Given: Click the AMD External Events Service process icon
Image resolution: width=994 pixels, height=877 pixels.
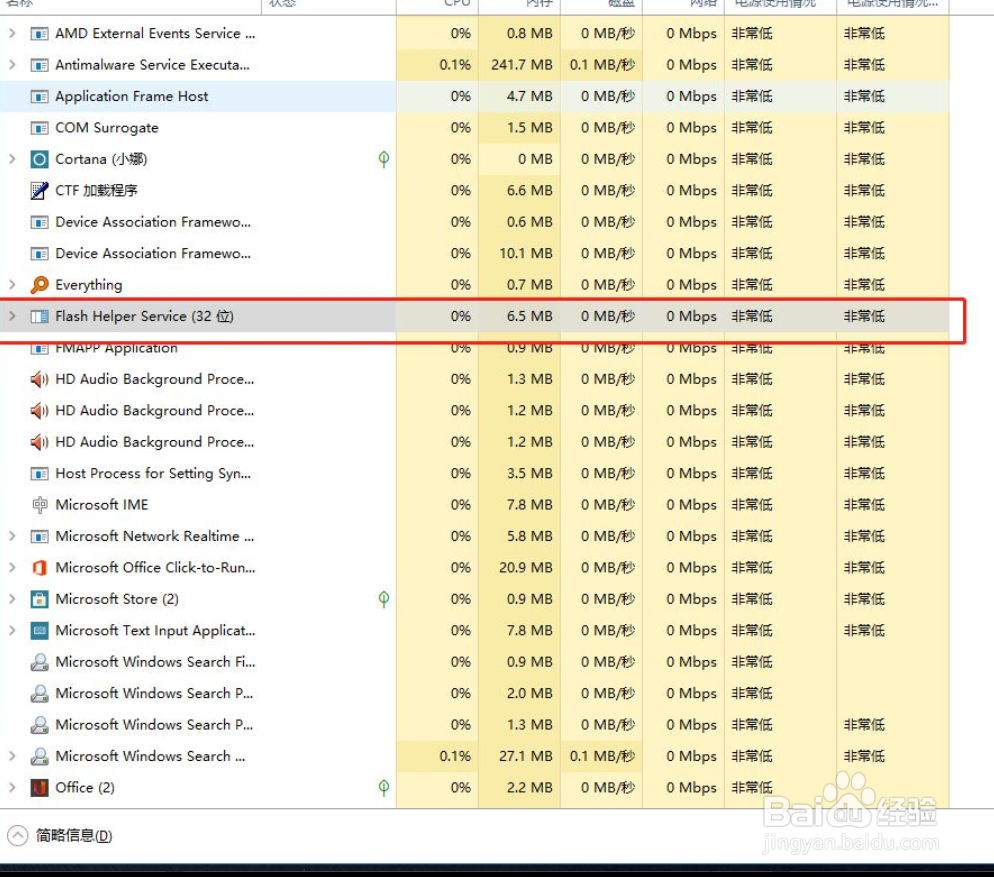Looking at the screenshot, I should click(x=39, y=34).
